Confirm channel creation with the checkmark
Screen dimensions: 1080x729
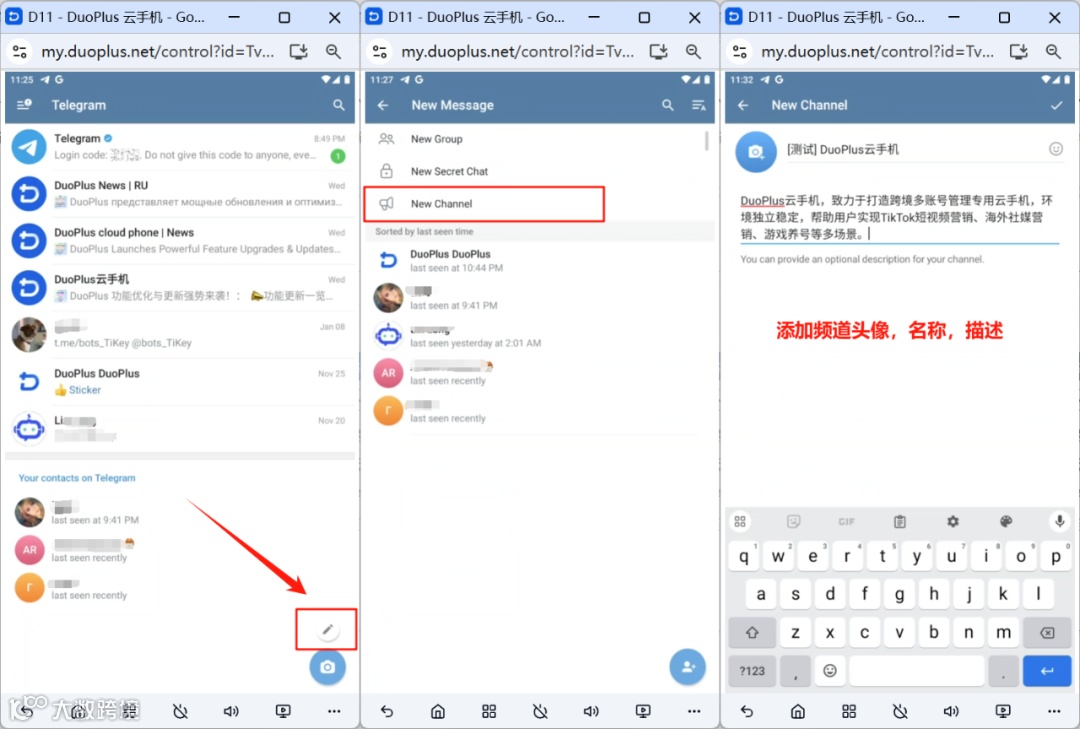1056,105
